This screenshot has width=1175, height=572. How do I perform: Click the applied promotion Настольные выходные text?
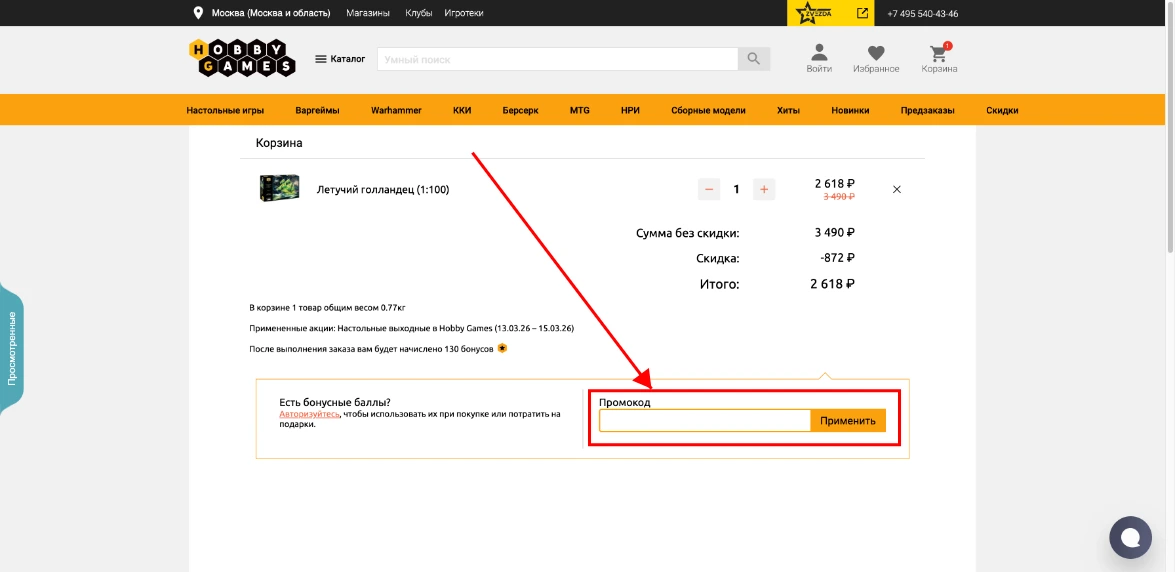point(411,328)
